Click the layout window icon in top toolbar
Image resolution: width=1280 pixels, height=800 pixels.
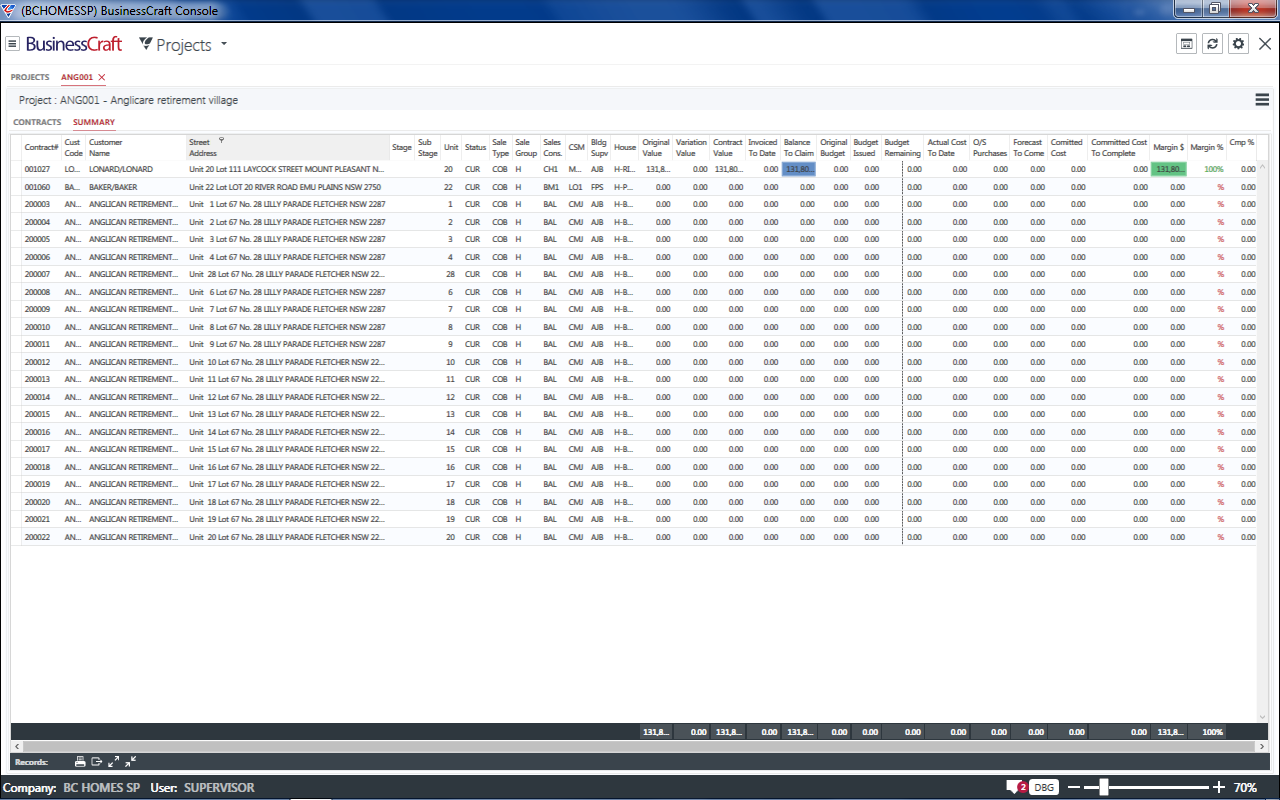tap(1186, 44)
